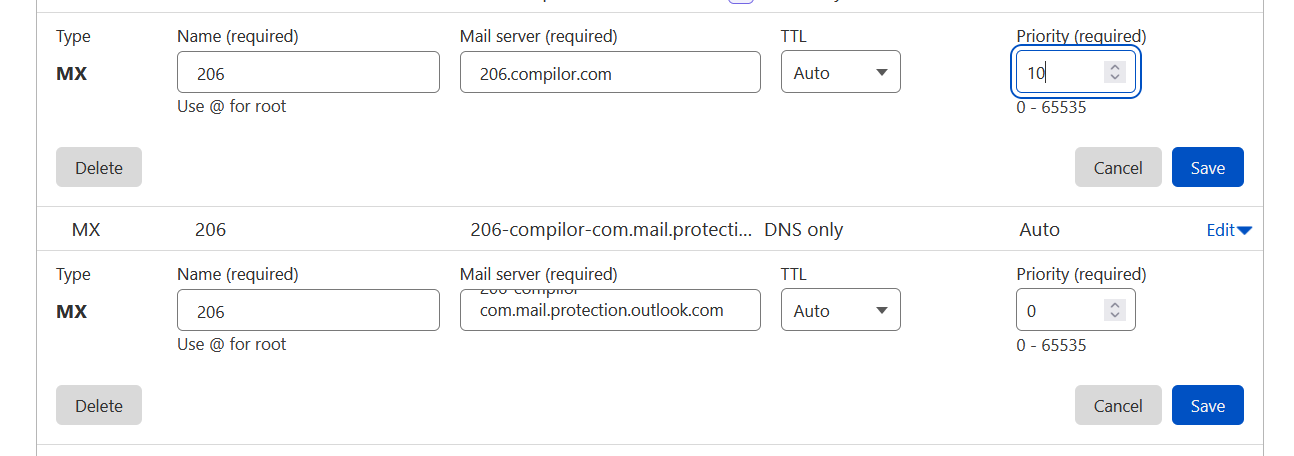Cancel editing the outlook MX record
Viewport: 1294px width, 456px height.
coord(1118,406)
